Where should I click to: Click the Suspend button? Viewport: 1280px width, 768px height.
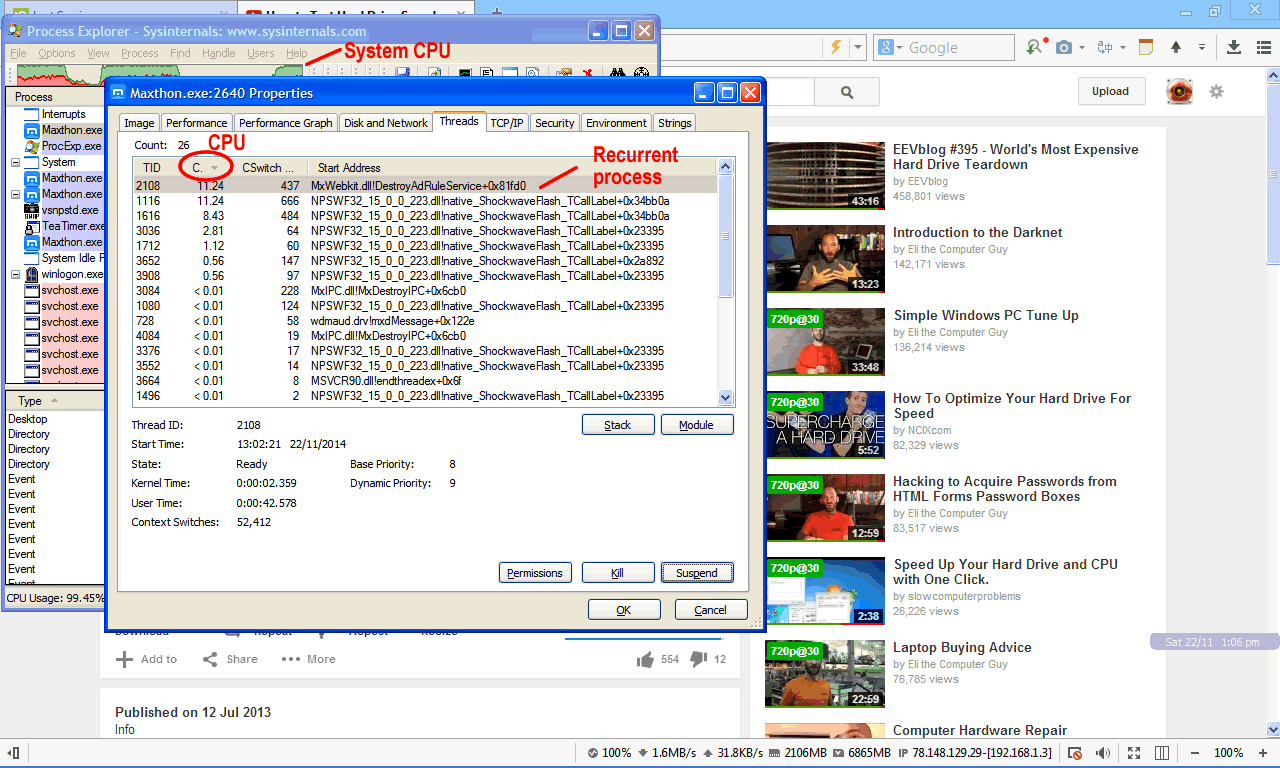pos(697,573)
